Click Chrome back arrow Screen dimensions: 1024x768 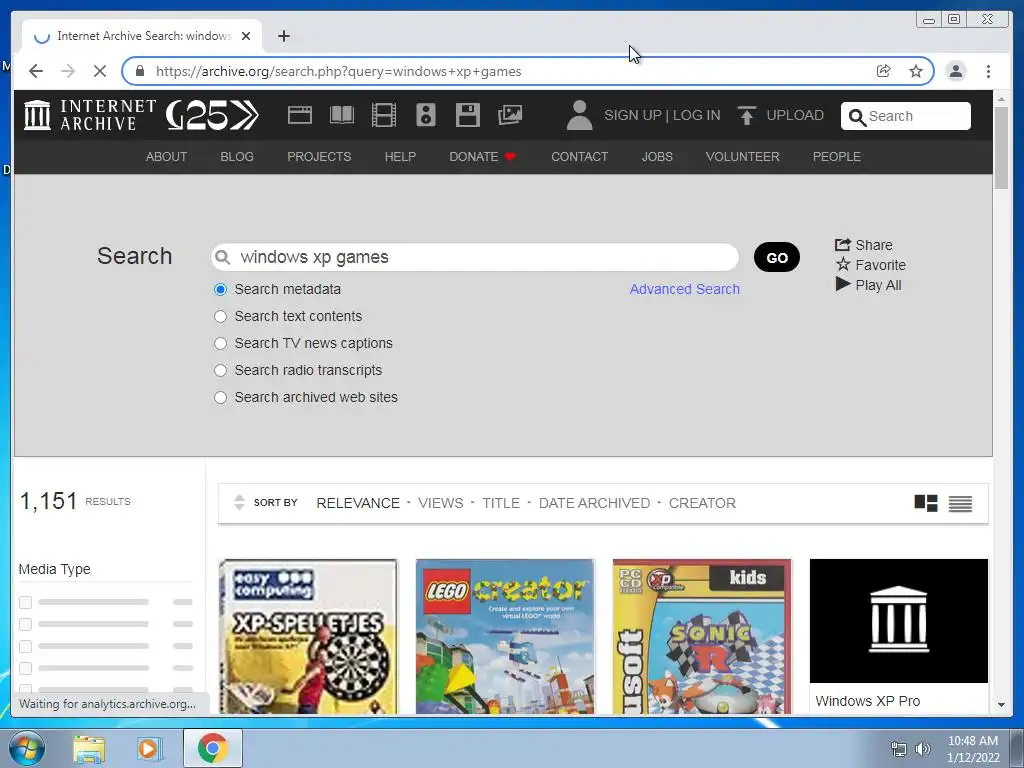click(x=36, y=71)
